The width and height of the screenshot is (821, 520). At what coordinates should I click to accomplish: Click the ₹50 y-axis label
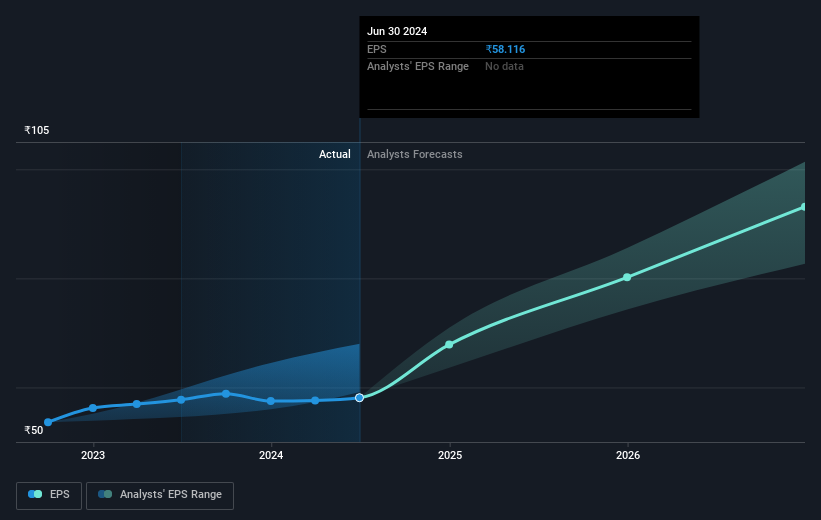click(34, 430)
